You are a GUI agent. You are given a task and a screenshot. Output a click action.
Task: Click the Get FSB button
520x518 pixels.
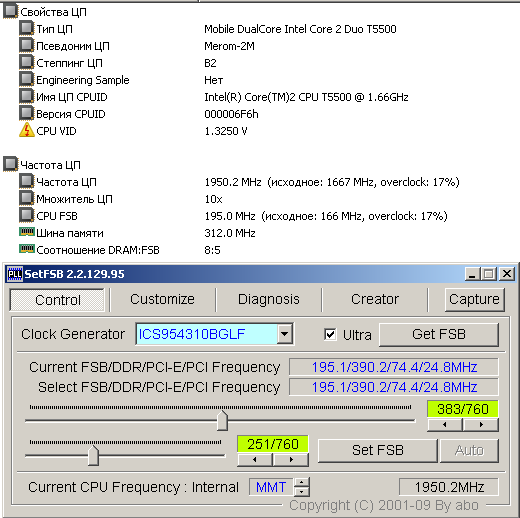tap(439, 334)
